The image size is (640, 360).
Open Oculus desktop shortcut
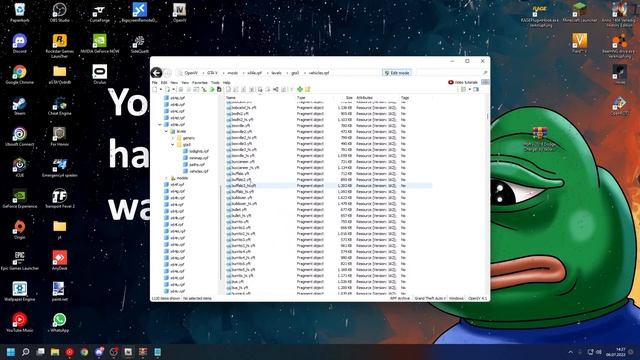[x=100, y=75]
